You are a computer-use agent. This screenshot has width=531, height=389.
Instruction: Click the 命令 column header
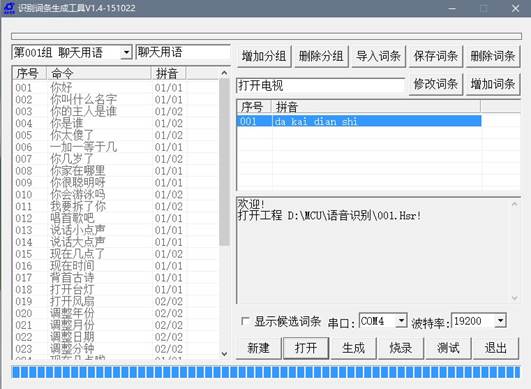click(x=99, y=73)
